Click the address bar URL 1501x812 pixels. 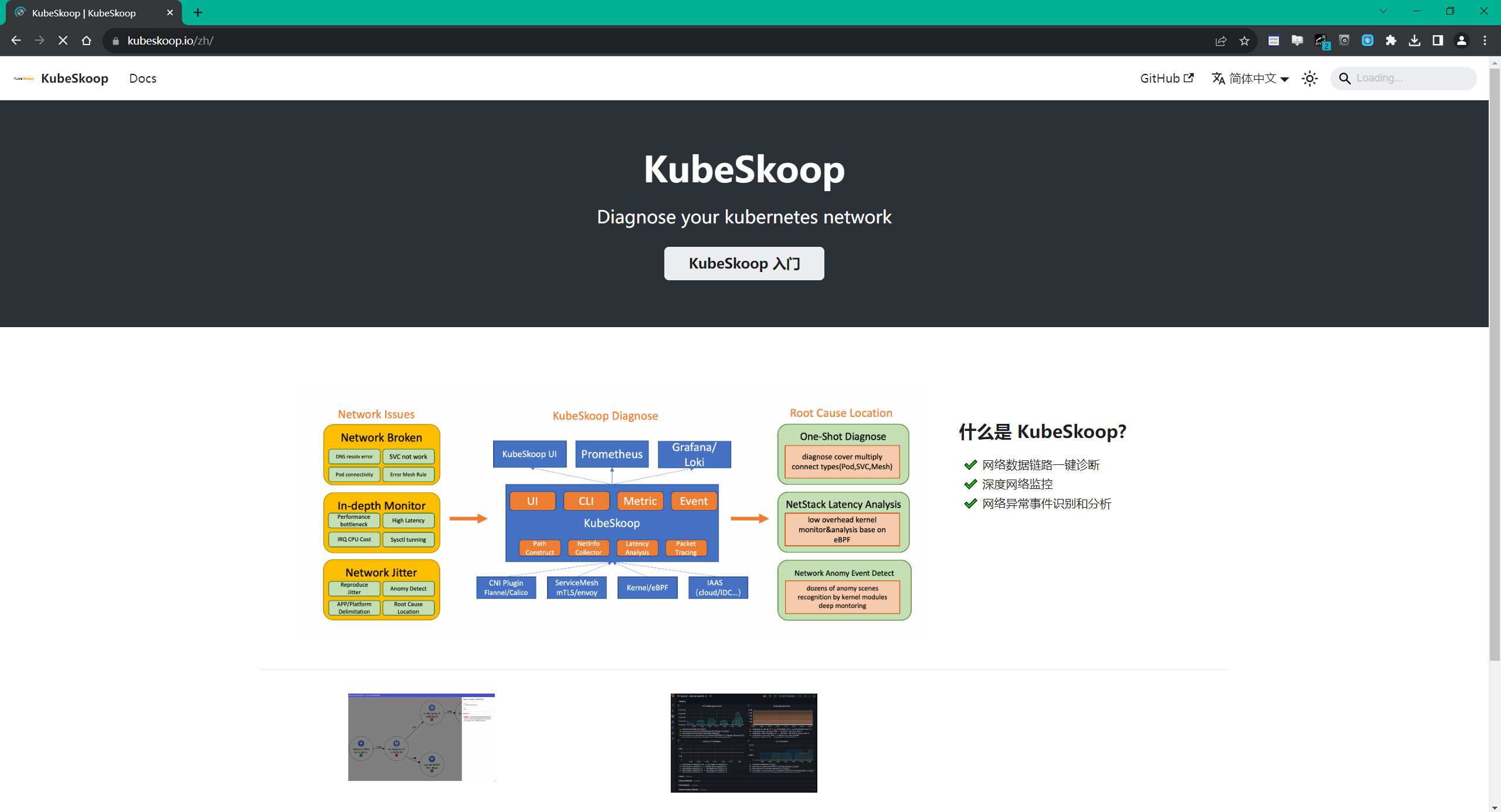pyautogui.click(x=170, y=41)
